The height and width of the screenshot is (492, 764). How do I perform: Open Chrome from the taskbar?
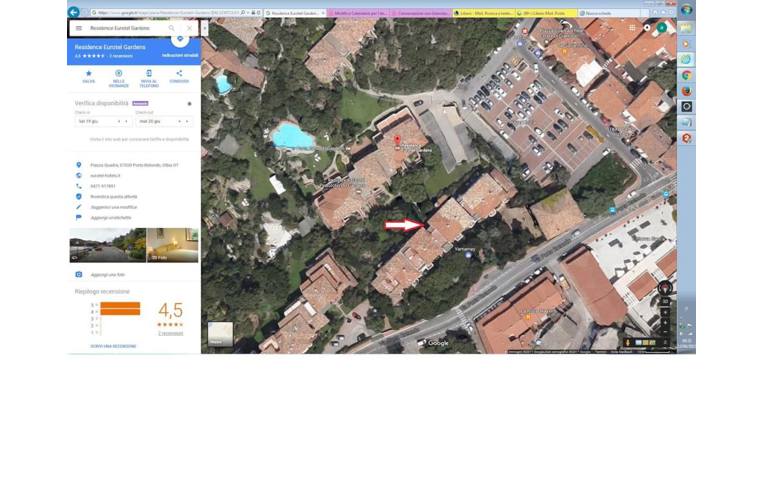pyautogui.click(x=687, y=75)
